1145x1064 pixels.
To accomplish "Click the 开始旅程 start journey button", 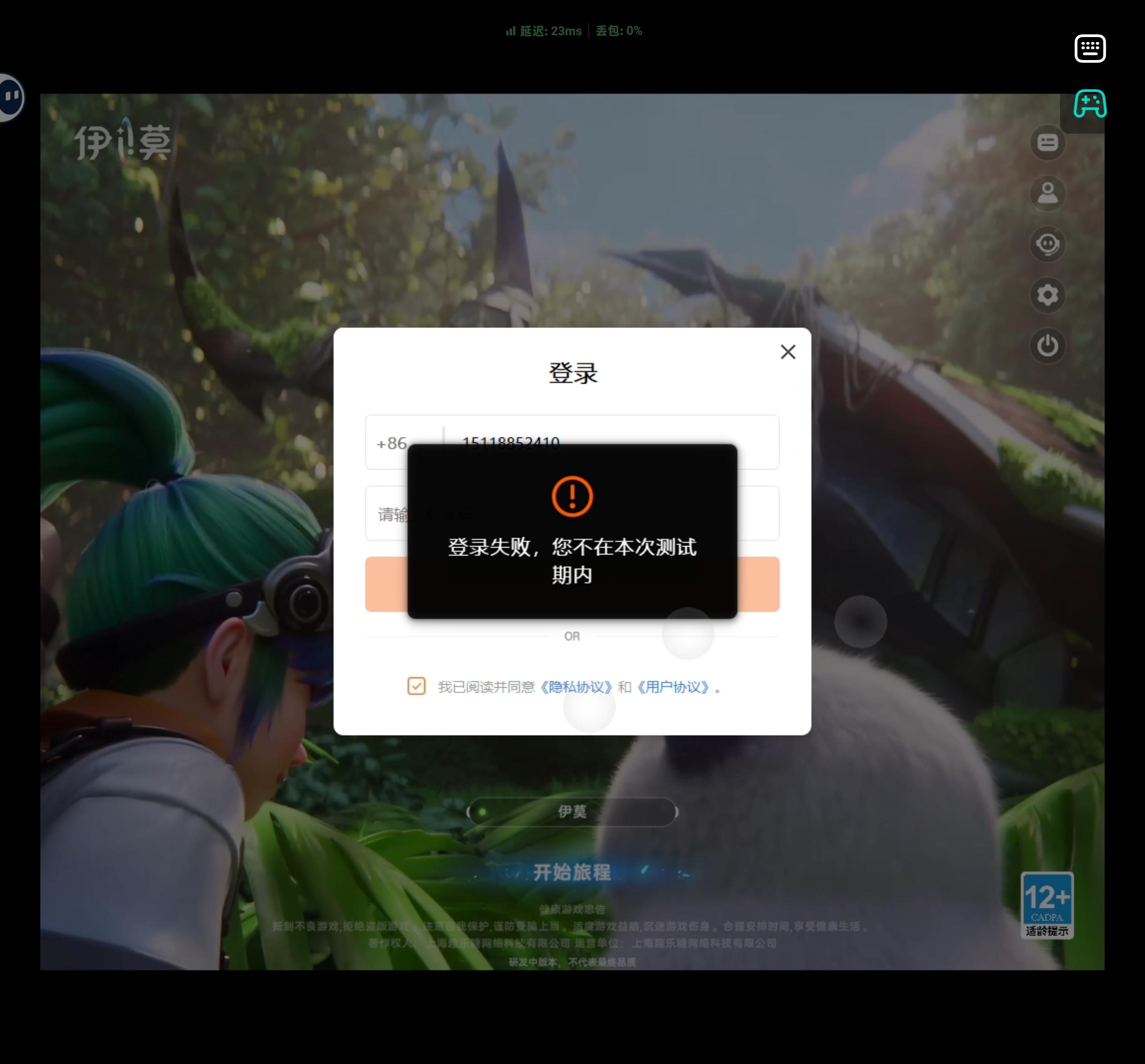I will point(572,872).
